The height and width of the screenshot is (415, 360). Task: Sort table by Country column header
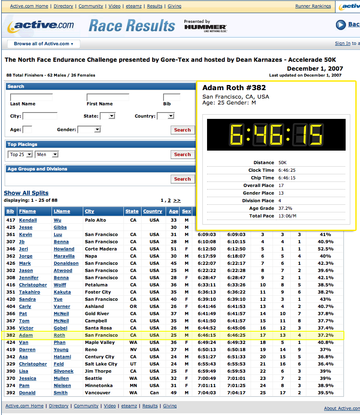tap(153, 211)
